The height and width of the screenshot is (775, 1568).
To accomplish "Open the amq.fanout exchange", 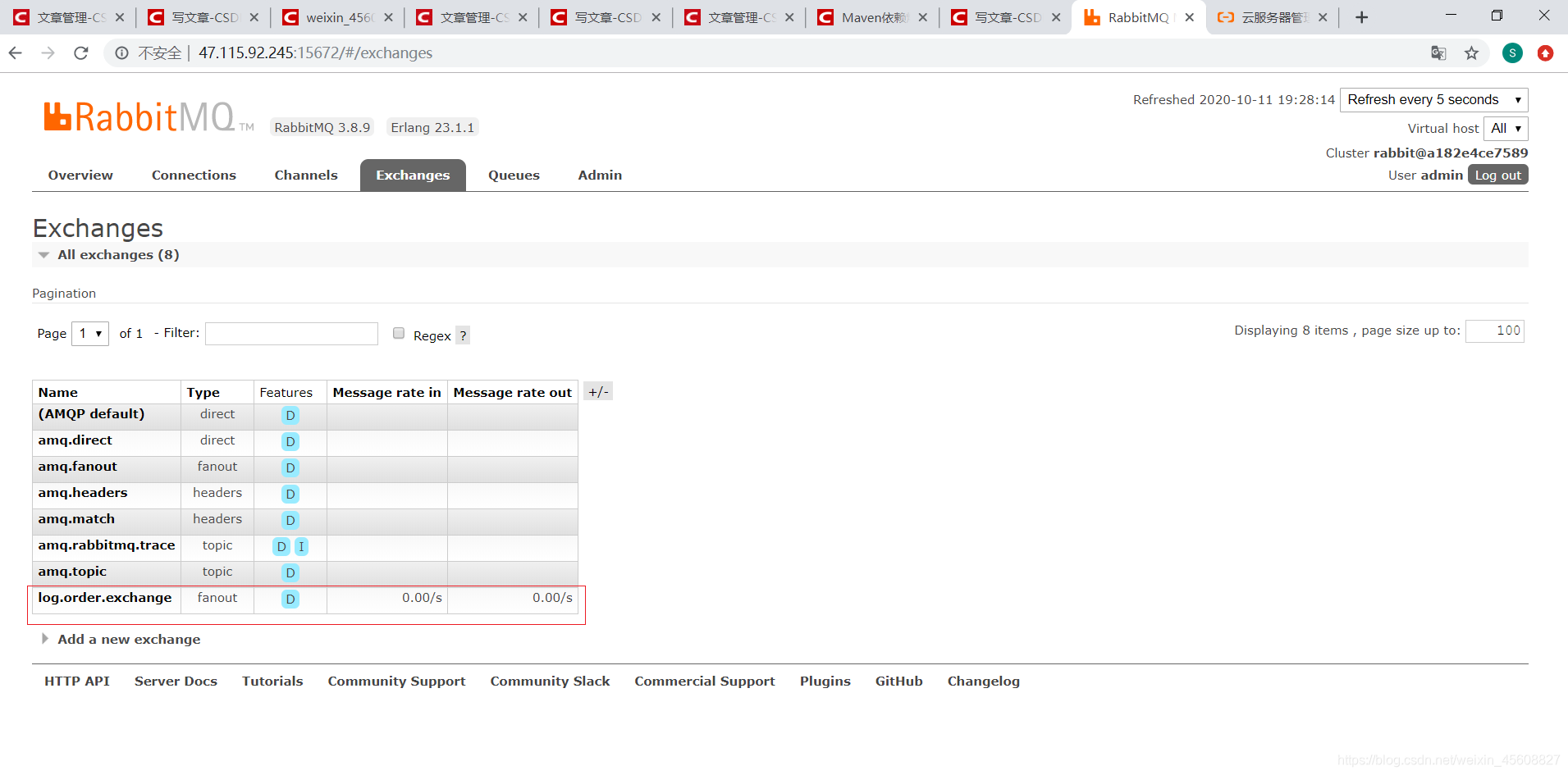I will click(x=77, y=467).
